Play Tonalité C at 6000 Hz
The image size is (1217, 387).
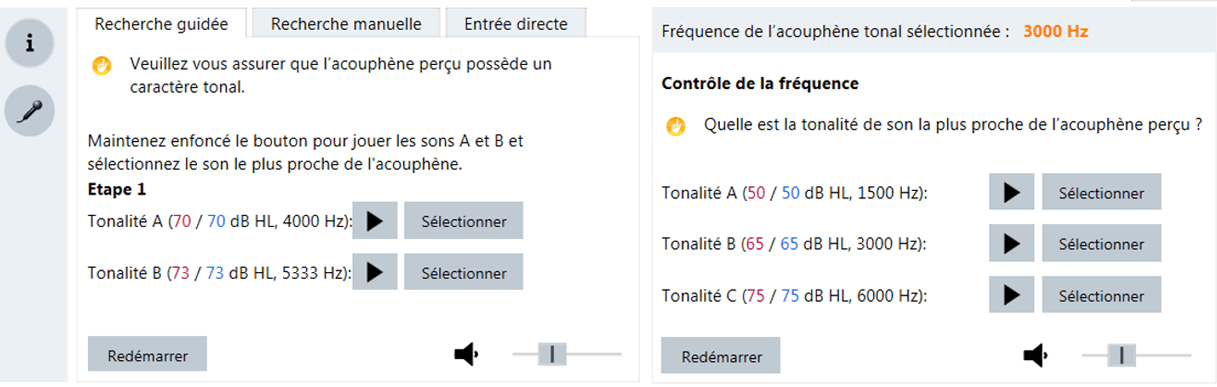[1011, 295]
